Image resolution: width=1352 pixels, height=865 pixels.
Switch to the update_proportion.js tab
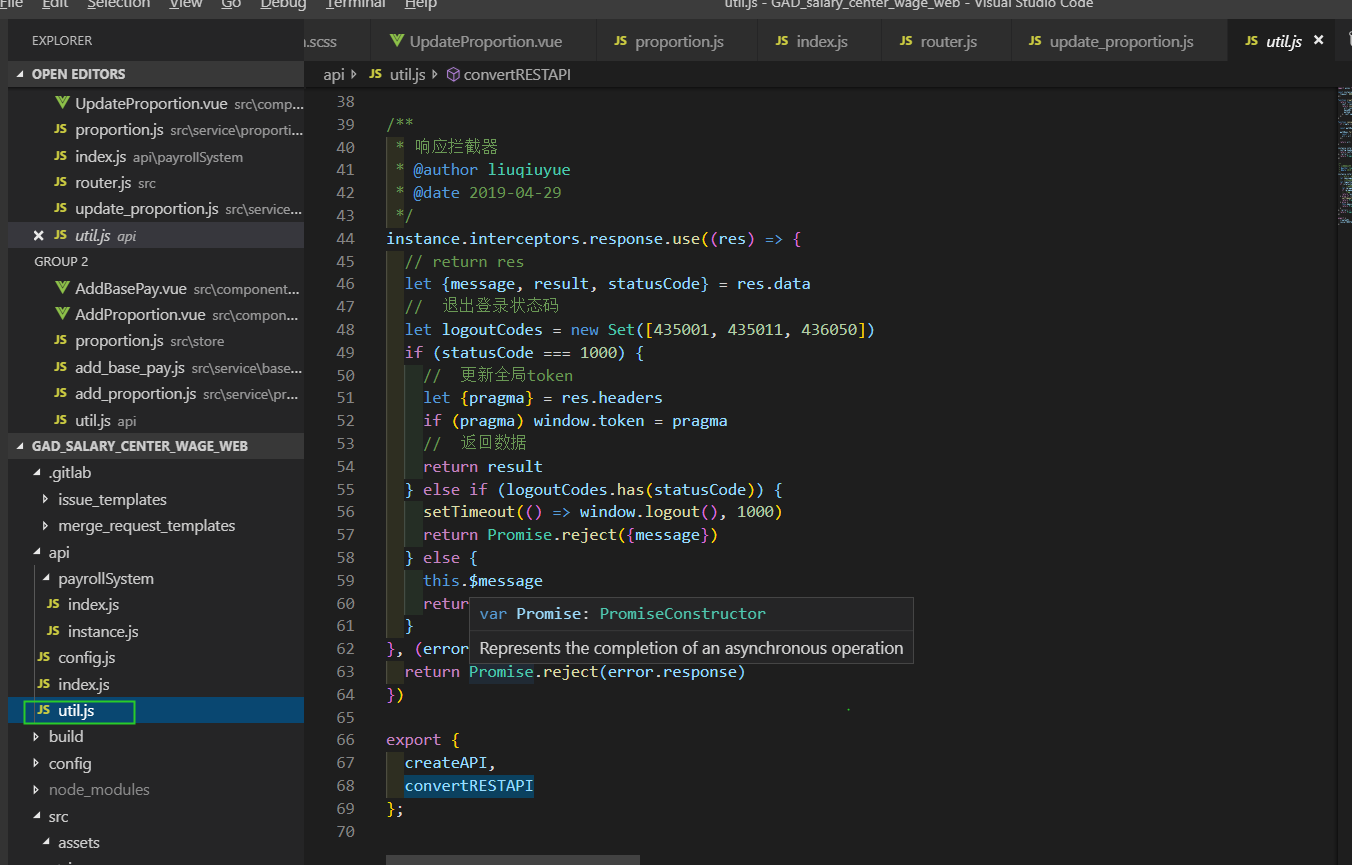[1120, 41]
